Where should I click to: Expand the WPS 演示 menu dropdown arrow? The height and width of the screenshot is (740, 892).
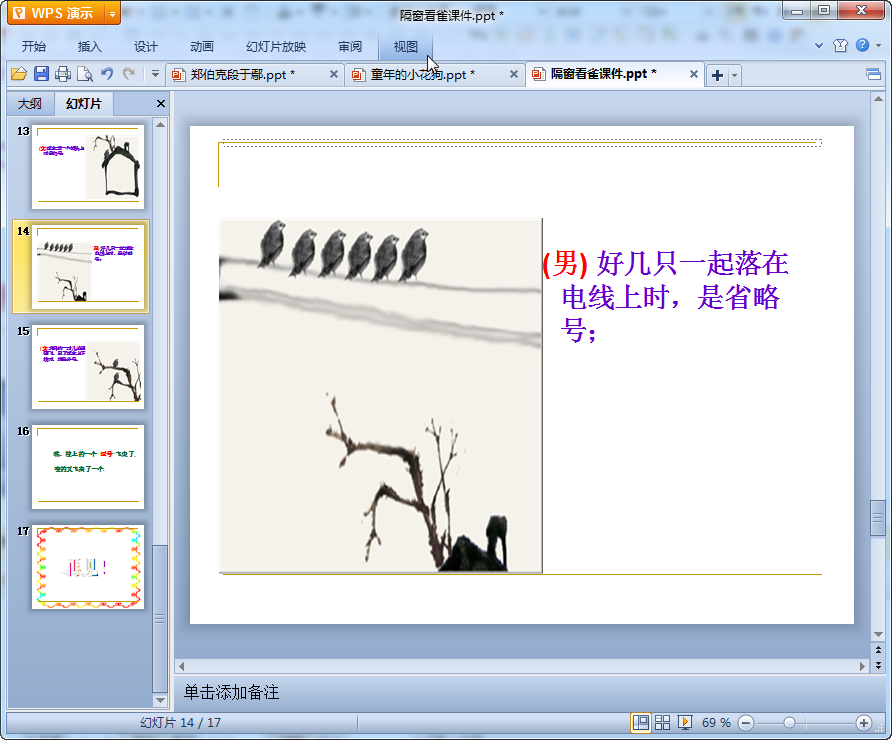point(113,14)
